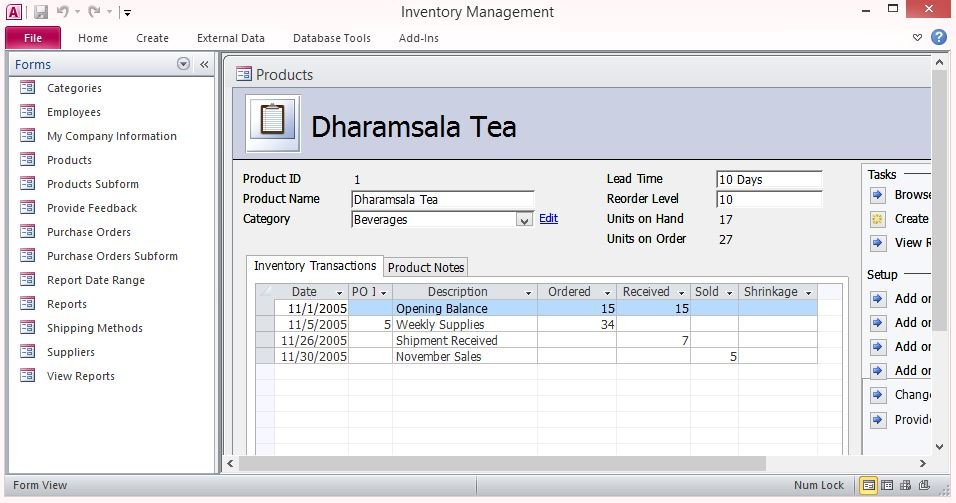Open the Database Tools ribbon tab
956x503 pixels.
point(331,38)
